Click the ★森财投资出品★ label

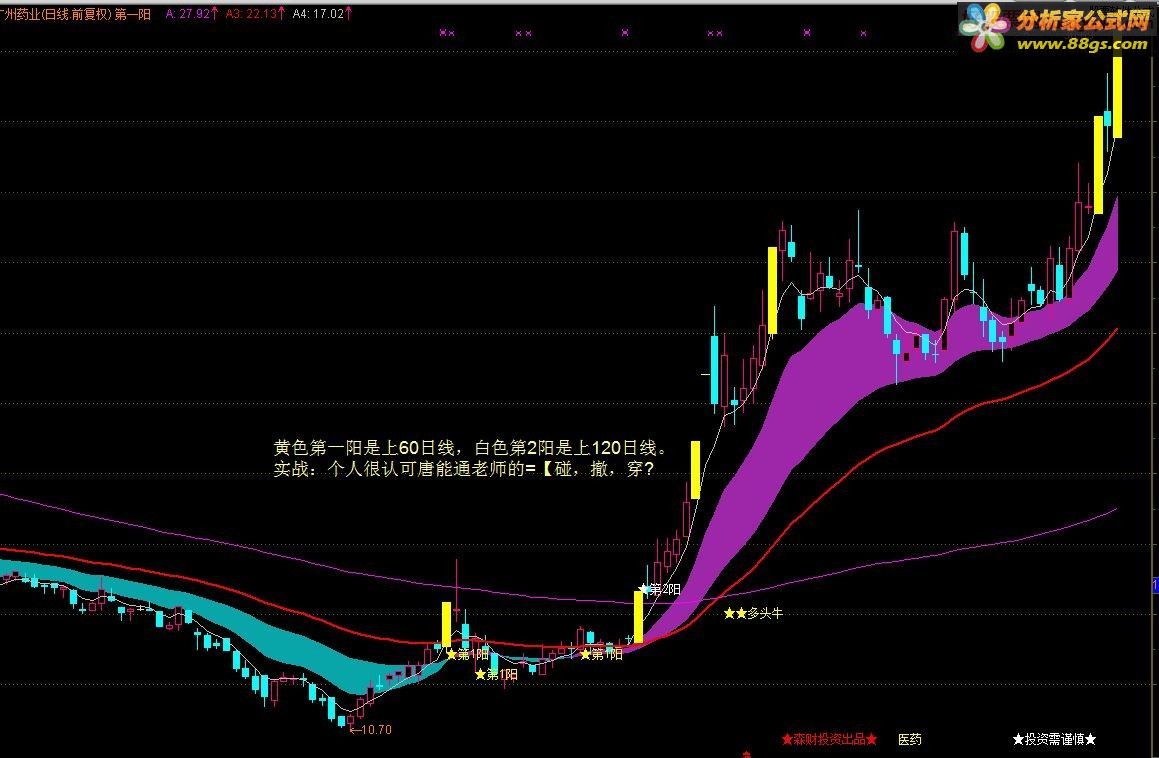[829, 739]
